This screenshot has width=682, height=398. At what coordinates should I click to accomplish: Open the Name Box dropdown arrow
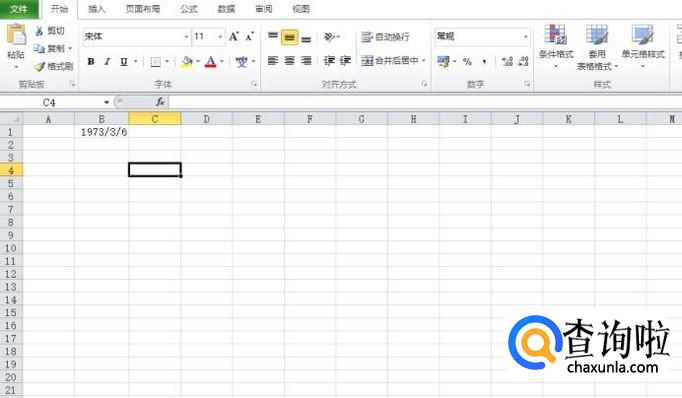pyautogui.click(x=106, y=103)
